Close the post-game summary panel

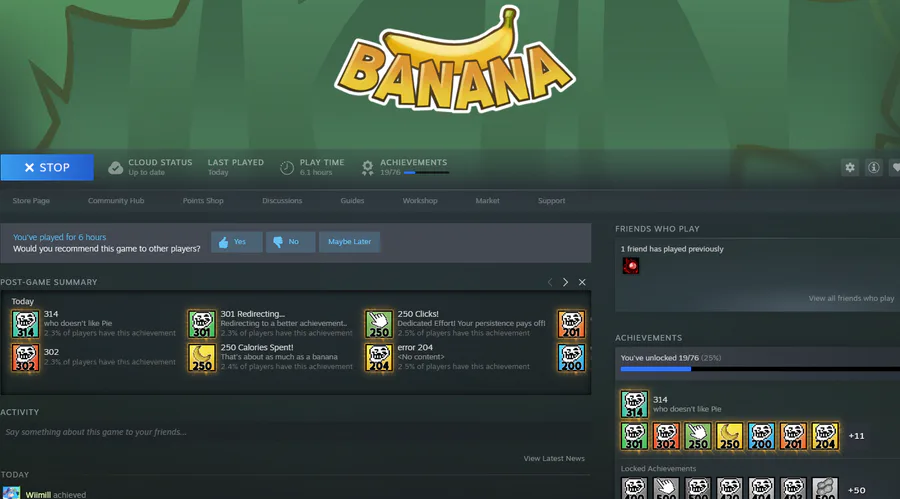pyautogui.click(x=582, y=282)
